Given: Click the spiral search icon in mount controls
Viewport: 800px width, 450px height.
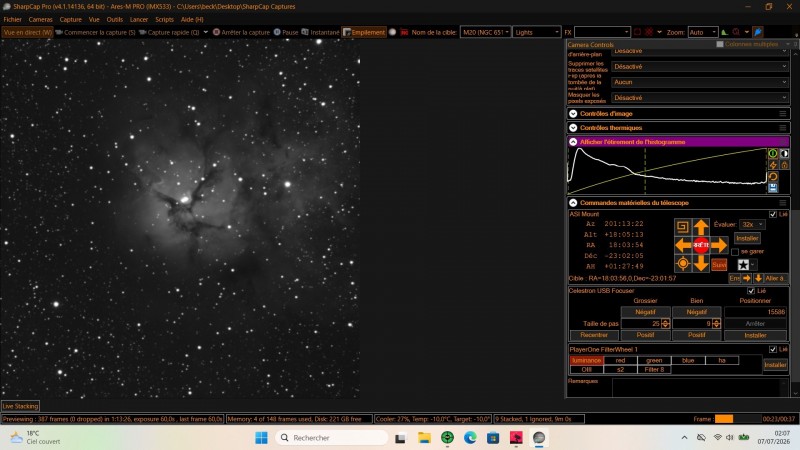Looking at the screenshot, I should (683, 227).
